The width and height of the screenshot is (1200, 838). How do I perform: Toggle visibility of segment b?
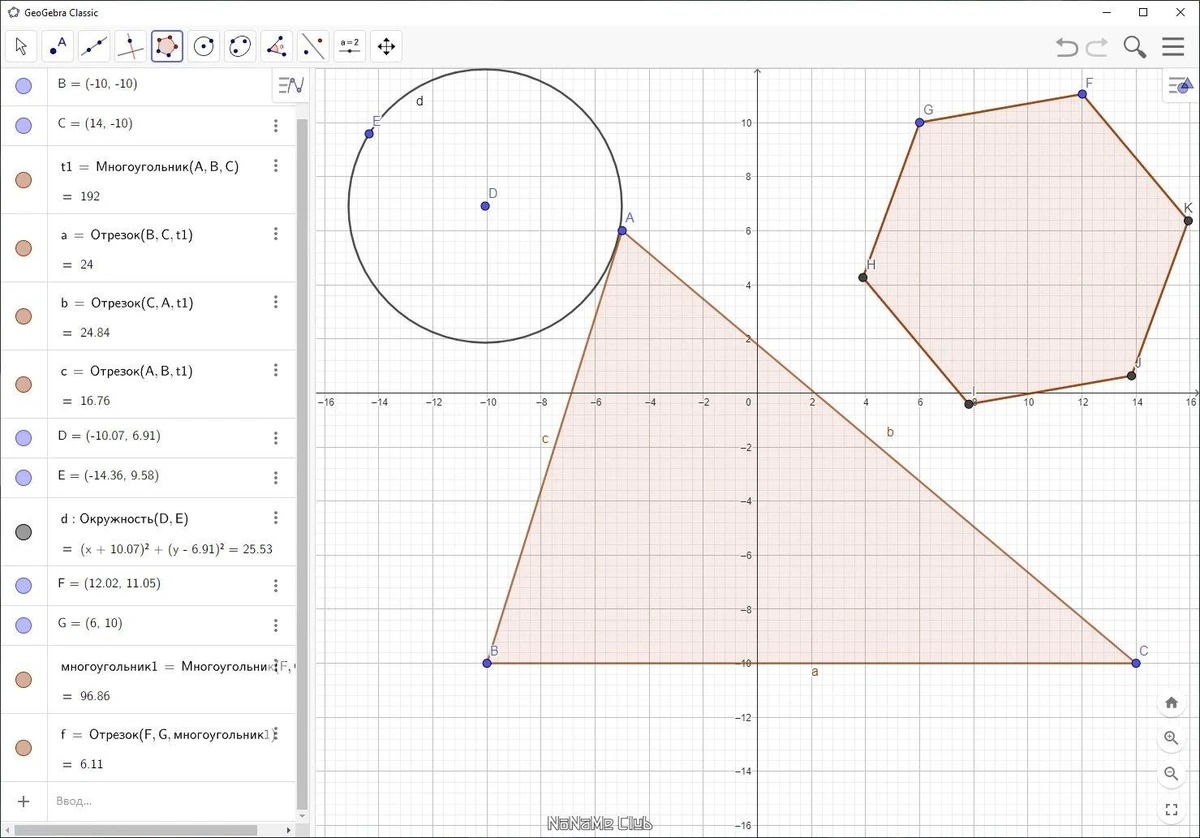pyautogui.click(x=24, y=316)
